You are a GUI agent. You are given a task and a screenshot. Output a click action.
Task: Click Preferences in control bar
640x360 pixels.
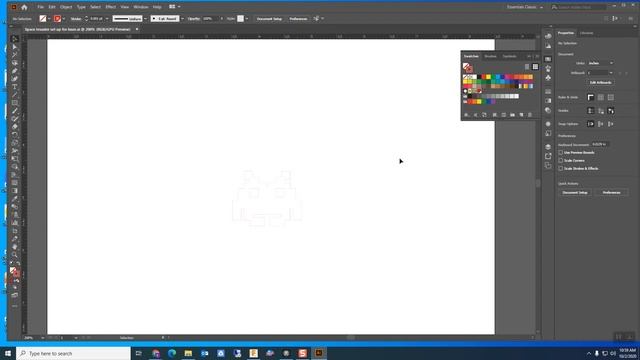[x=298, y=19]
